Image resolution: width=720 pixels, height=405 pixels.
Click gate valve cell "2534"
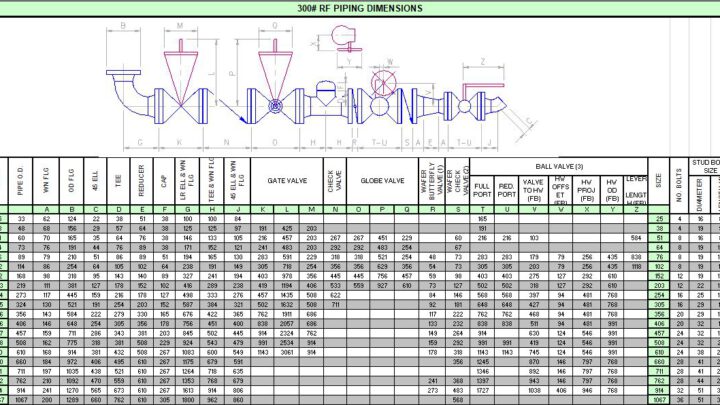pyautogui.click(x=287, y=343)
